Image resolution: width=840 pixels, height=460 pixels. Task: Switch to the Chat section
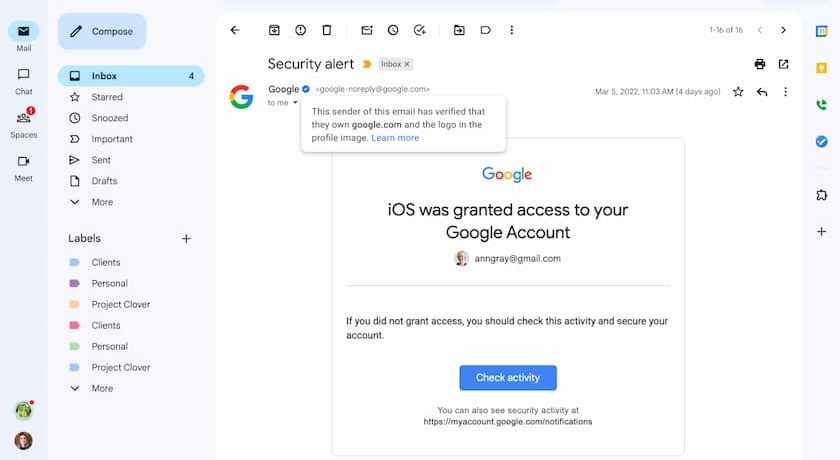(23, 80)
